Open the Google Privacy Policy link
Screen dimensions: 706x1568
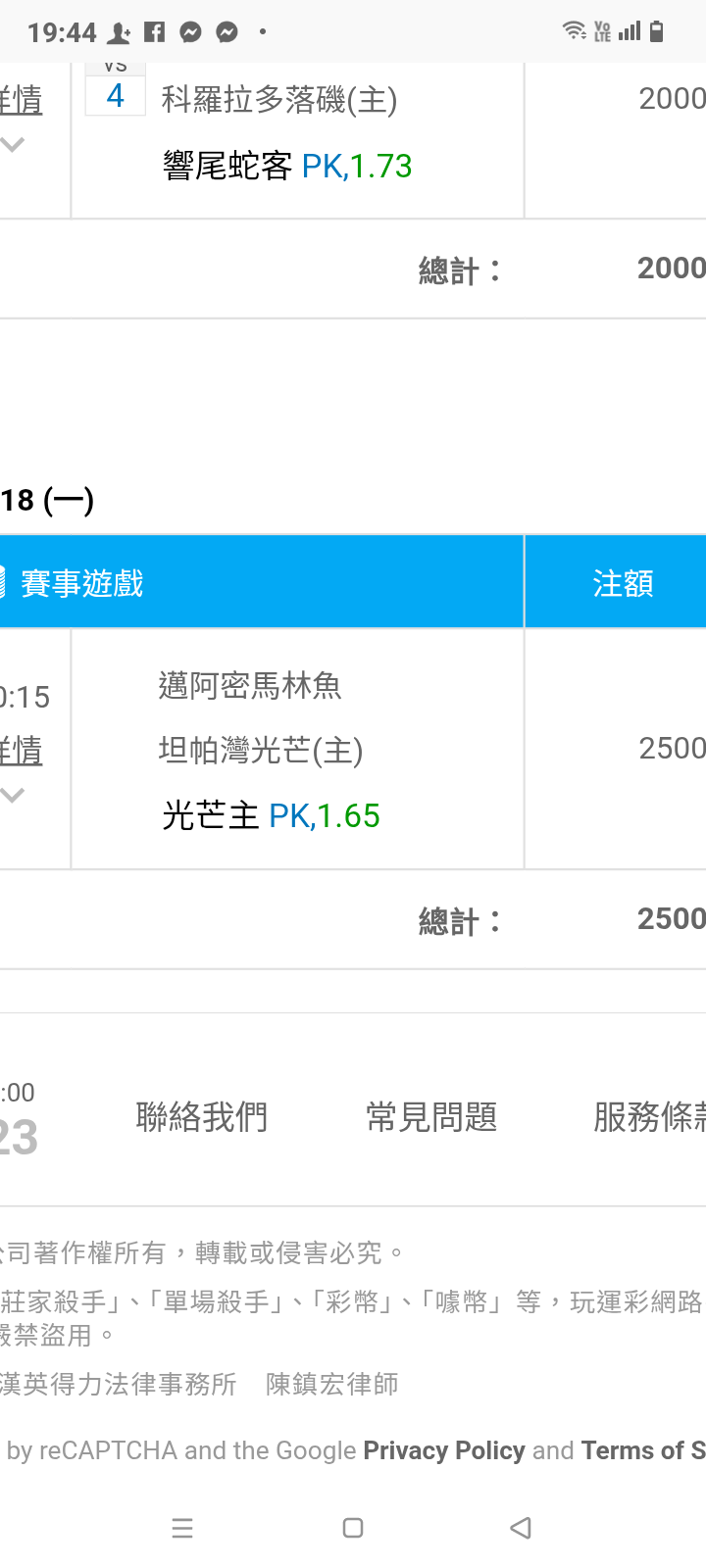[444, 1450]
